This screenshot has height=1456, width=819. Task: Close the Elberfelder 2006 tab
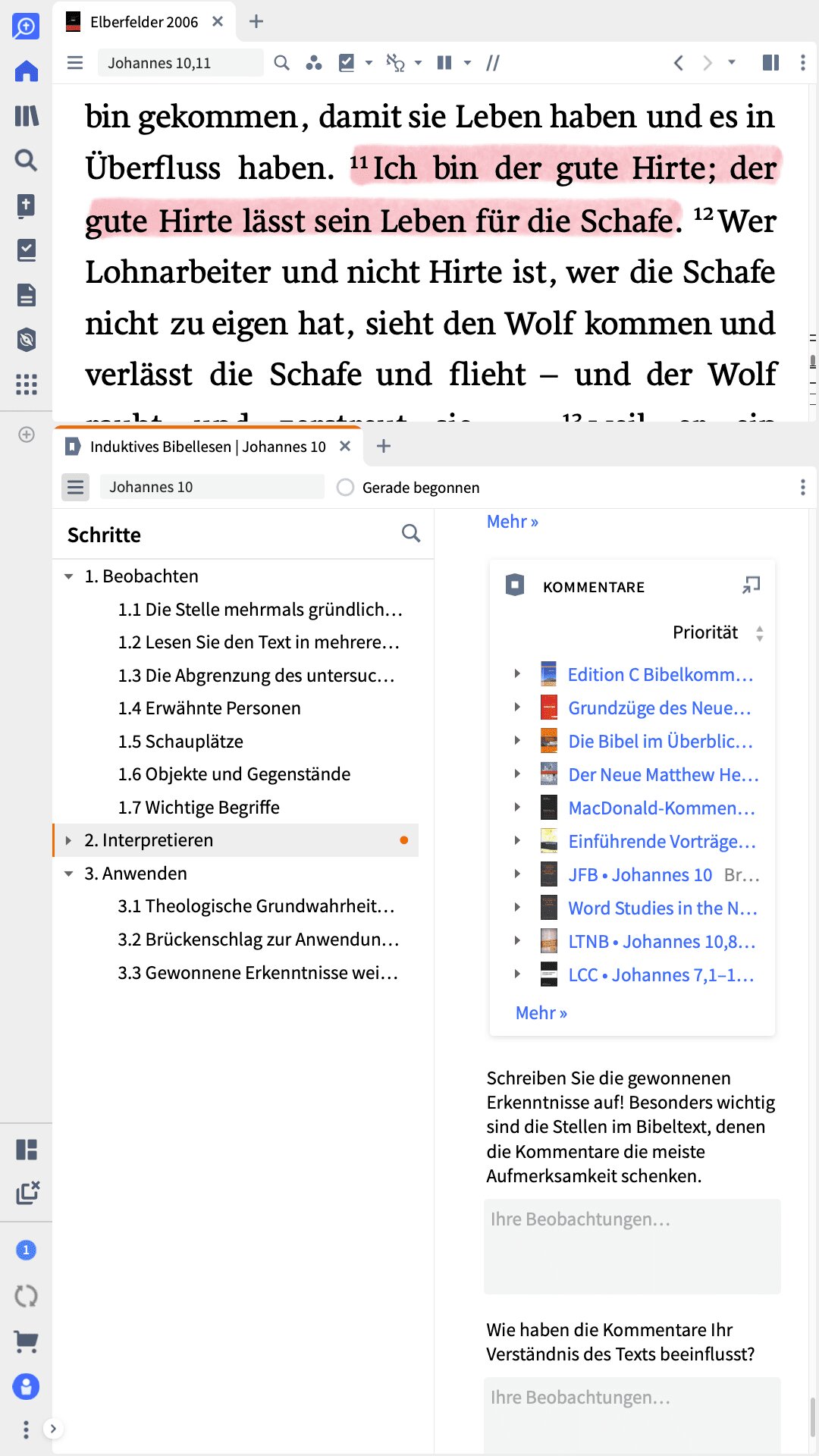218,22
